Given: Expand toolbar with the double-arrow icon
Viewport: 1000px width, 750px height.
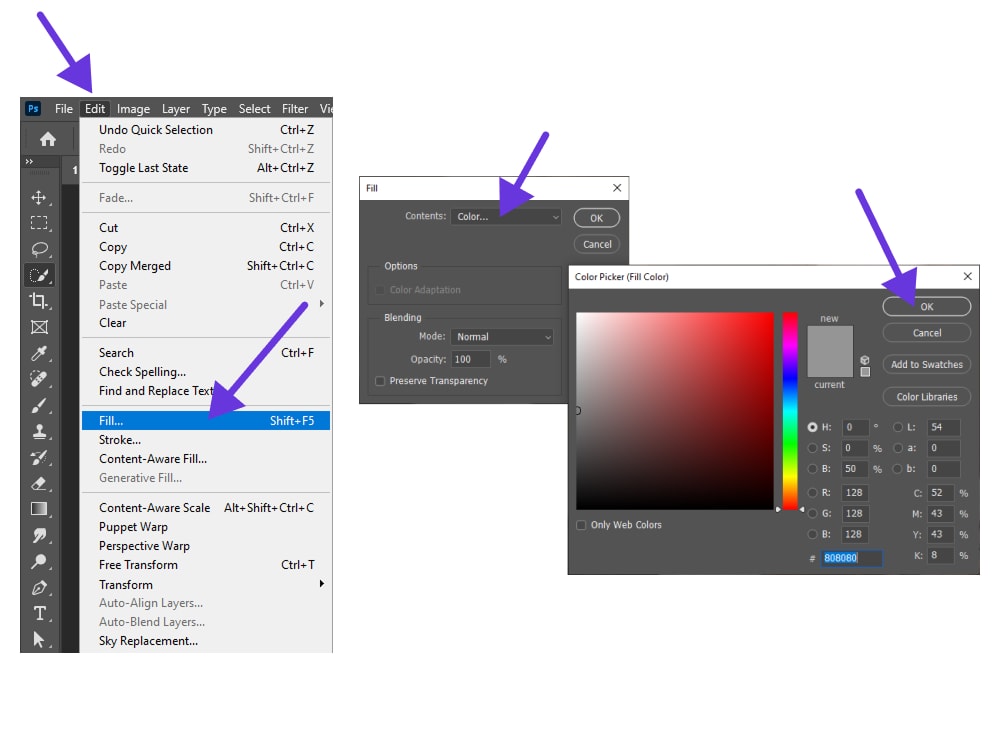Looking at the screenshot, I should coord(29,161).
